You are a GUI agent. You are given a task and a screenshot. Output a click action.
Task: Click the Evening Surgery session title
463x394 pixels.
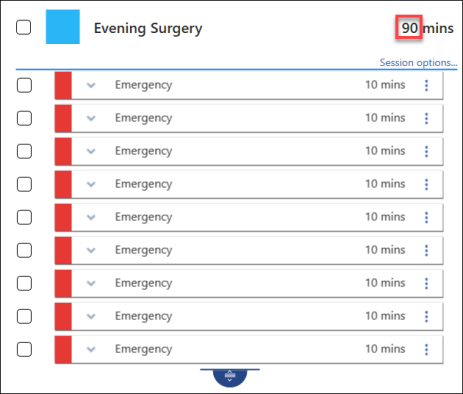(148, 29)
